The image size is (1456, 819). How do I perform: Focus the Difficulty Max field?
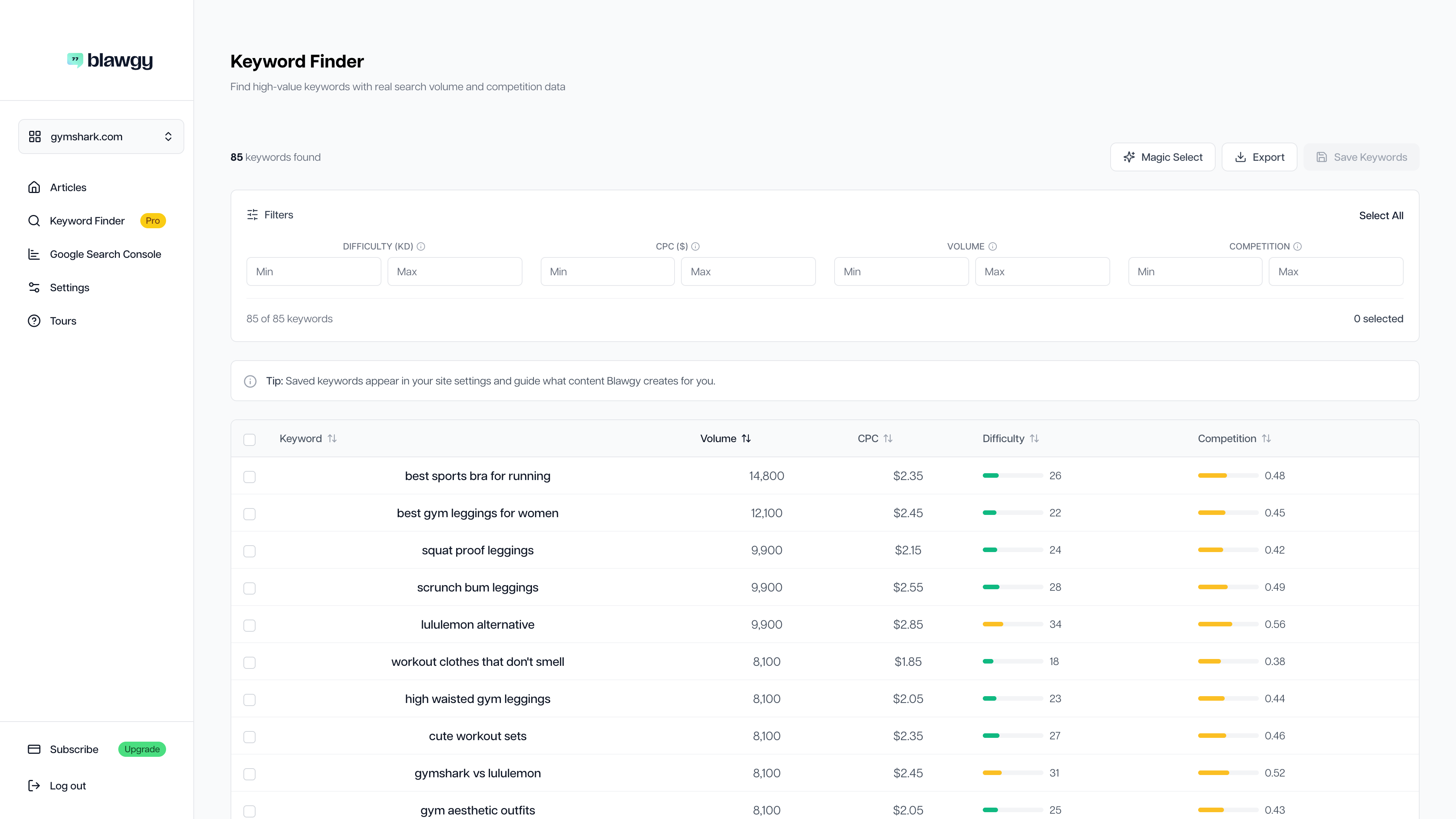pyautogui.click(x=455, y=271)
